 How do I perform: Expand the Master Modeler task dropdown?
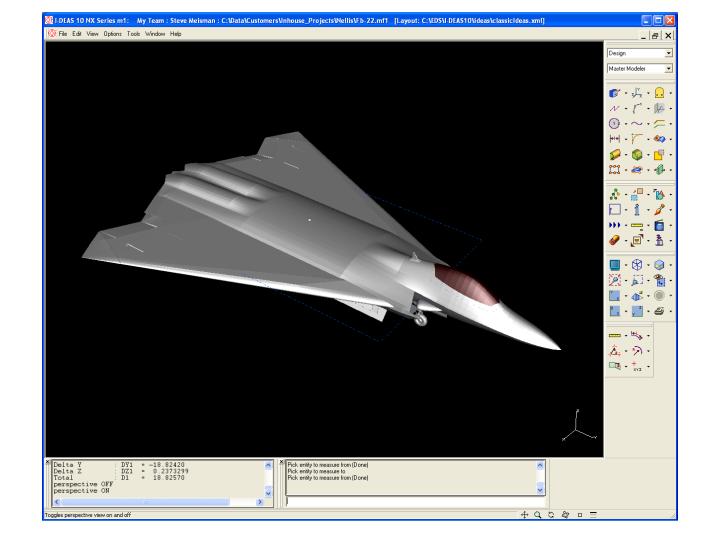(x=669, y=68)
